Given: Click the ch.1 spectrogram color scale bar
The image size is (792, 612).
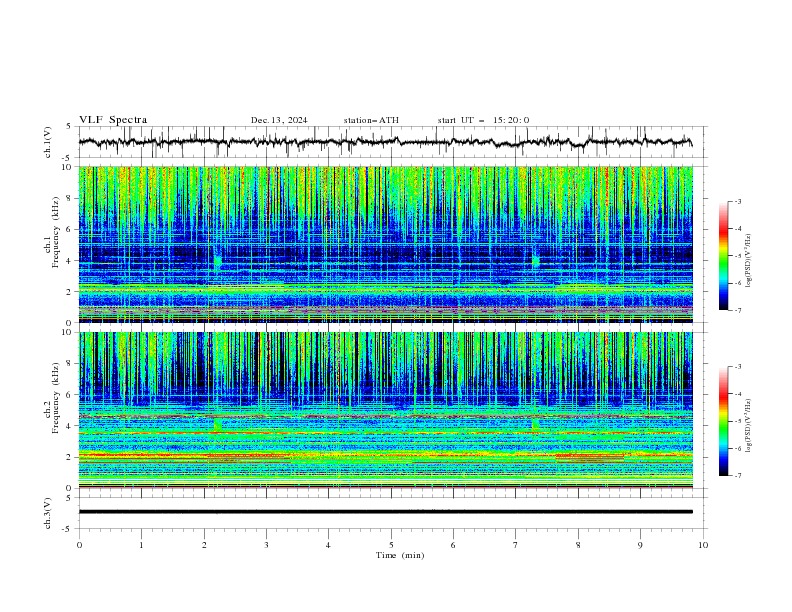Looking at the screenshot, I should pos(723,256).
